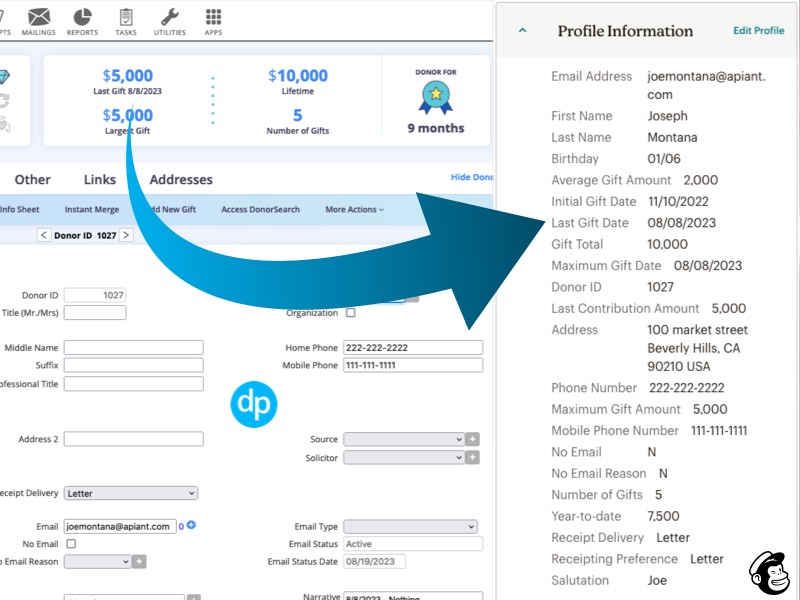Image resolution: width=800 pixels, height=600 pixels.
Task: Go to next donor record arrow
Action: pos(126,235)
